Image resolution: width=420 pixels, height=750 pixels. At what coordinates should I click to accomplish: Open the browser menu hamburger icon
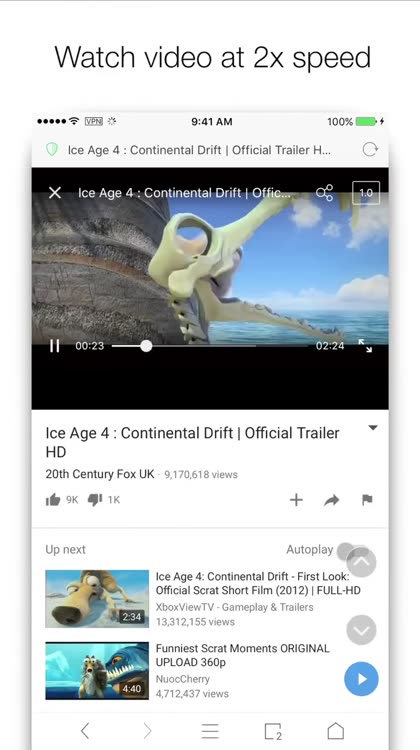[210, 731]
